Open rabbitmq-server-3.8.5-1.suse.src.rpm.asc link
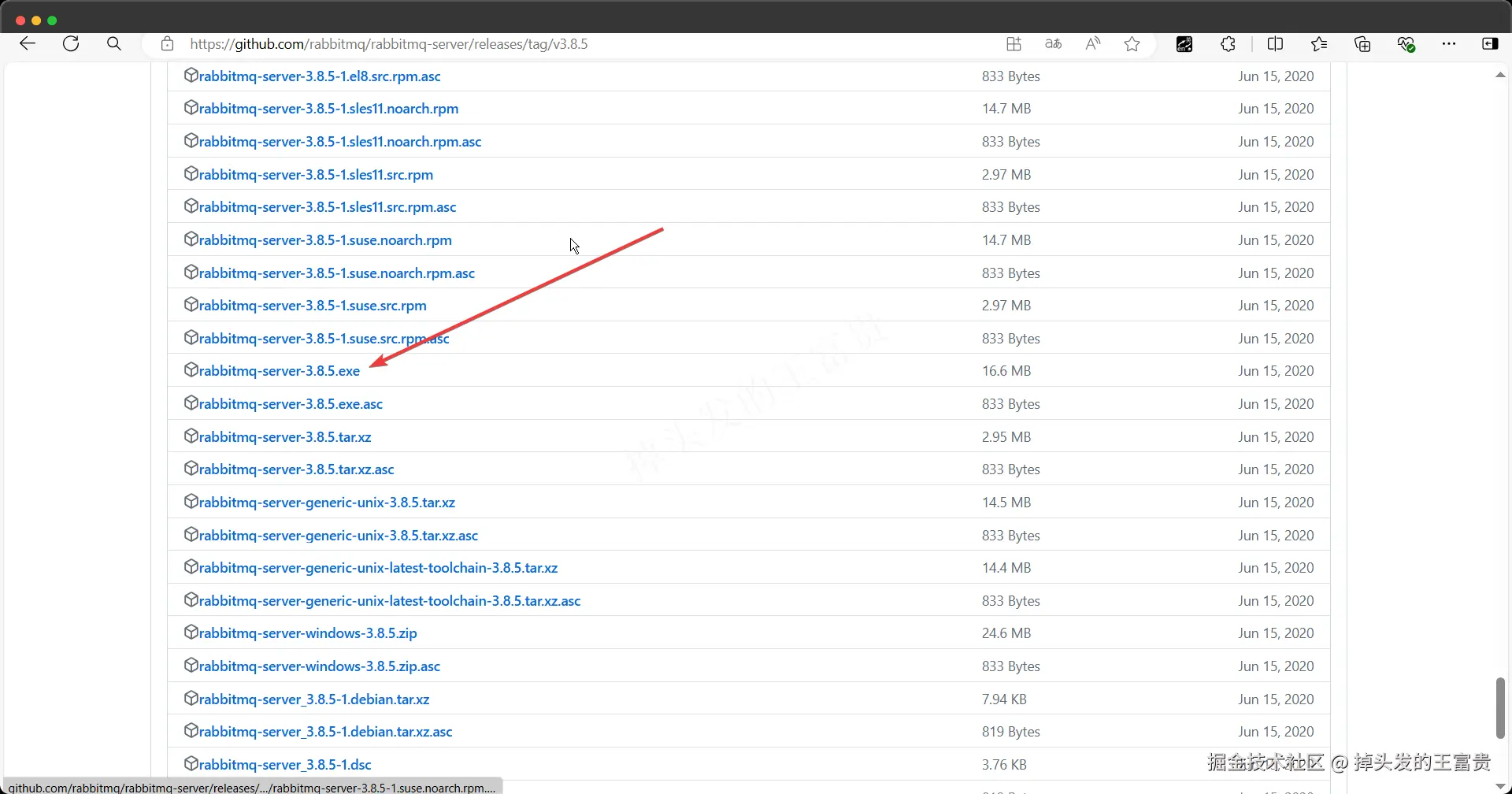This screenshot has width=1512, height=794. coord(324,339)
